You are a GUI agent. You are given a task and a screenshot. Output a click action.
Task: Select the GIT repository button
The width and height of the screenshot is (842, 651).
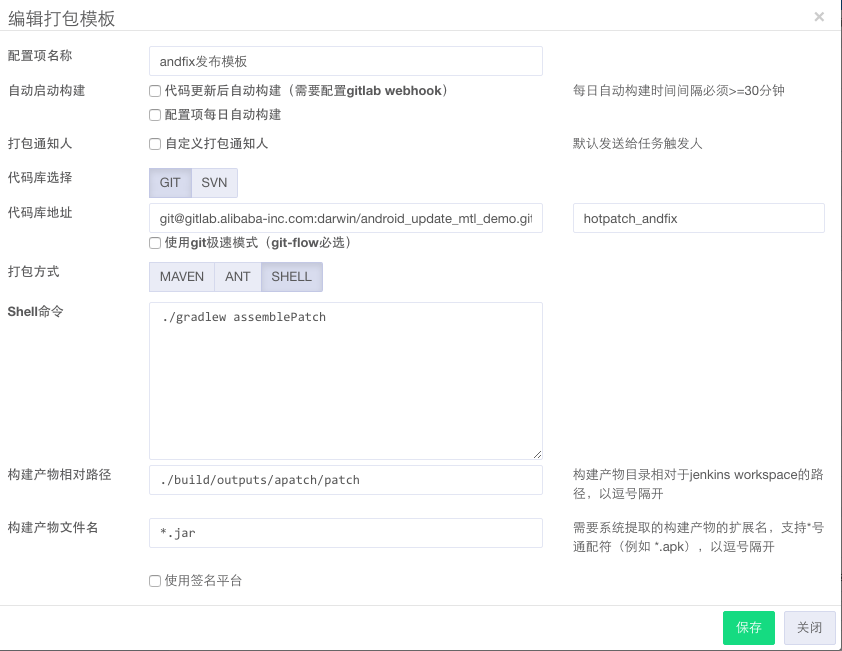pyautogui.click(x=170, y=183)
